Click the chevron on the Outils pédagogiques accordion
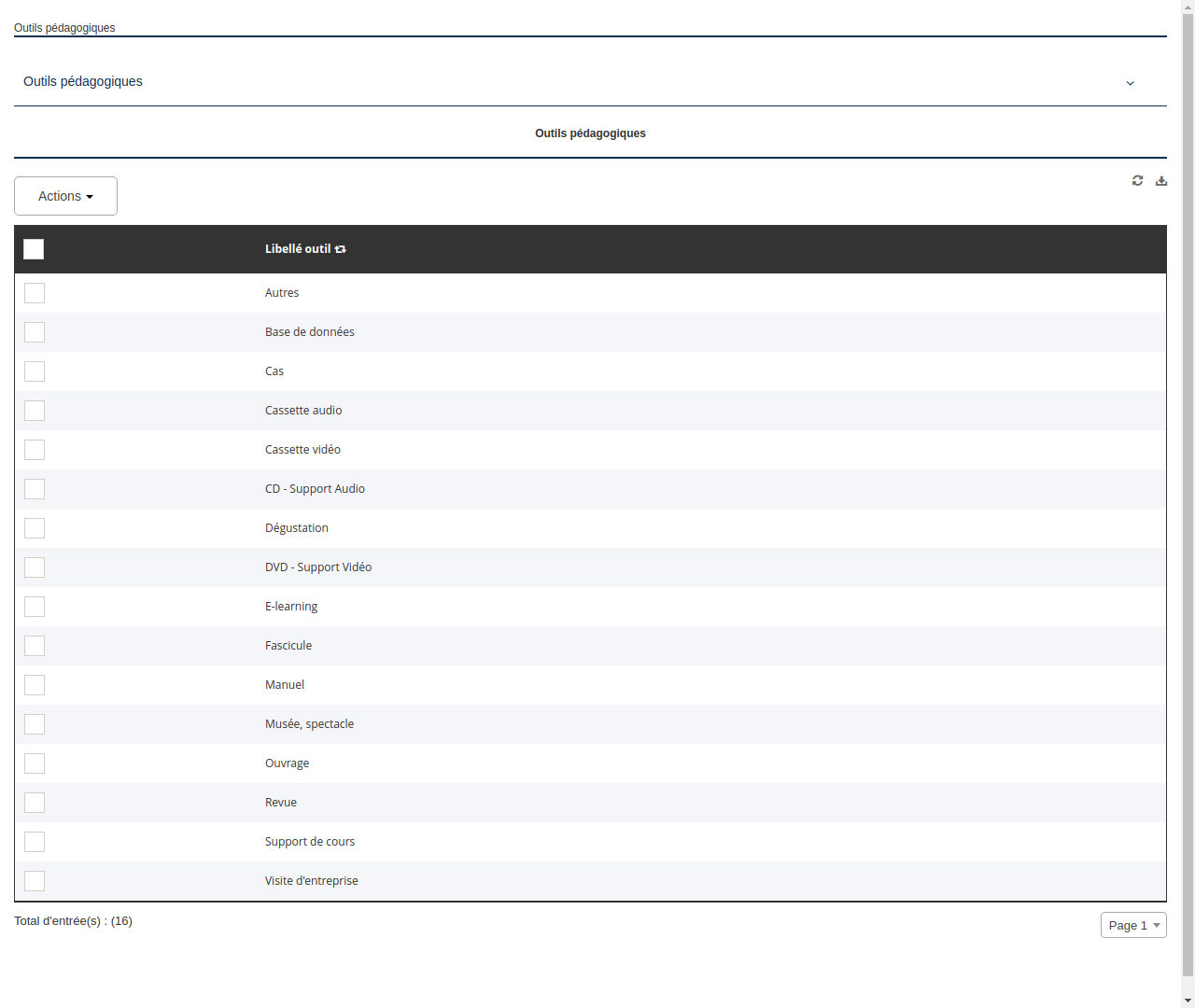The width and height of the screenshot is (1195, 1008). pos(1130,83)
